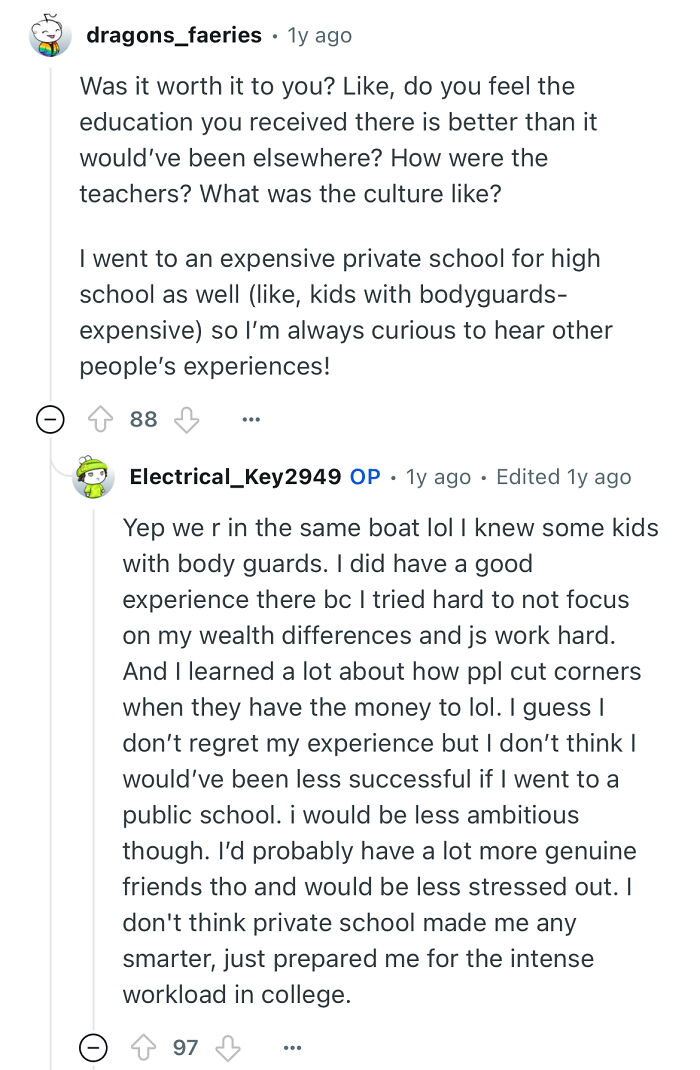Open more options for dragons_faeries' comment
This screenshot has width=700, height=1070.
click(x=250, y=419)
